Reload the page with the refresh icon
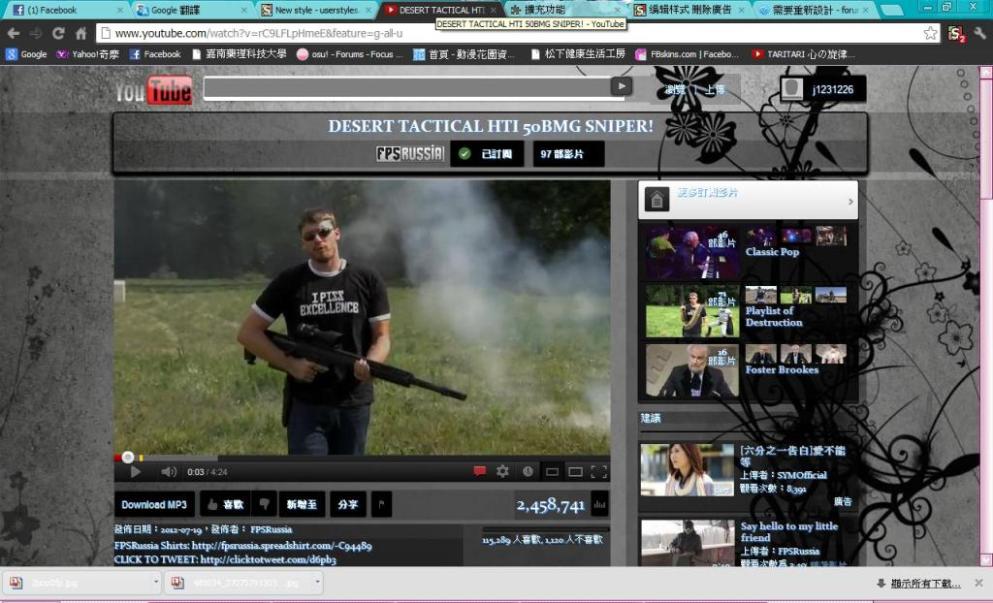Image resolution: width=993 pixels, height=603 pixels. [x=58, y=33]
